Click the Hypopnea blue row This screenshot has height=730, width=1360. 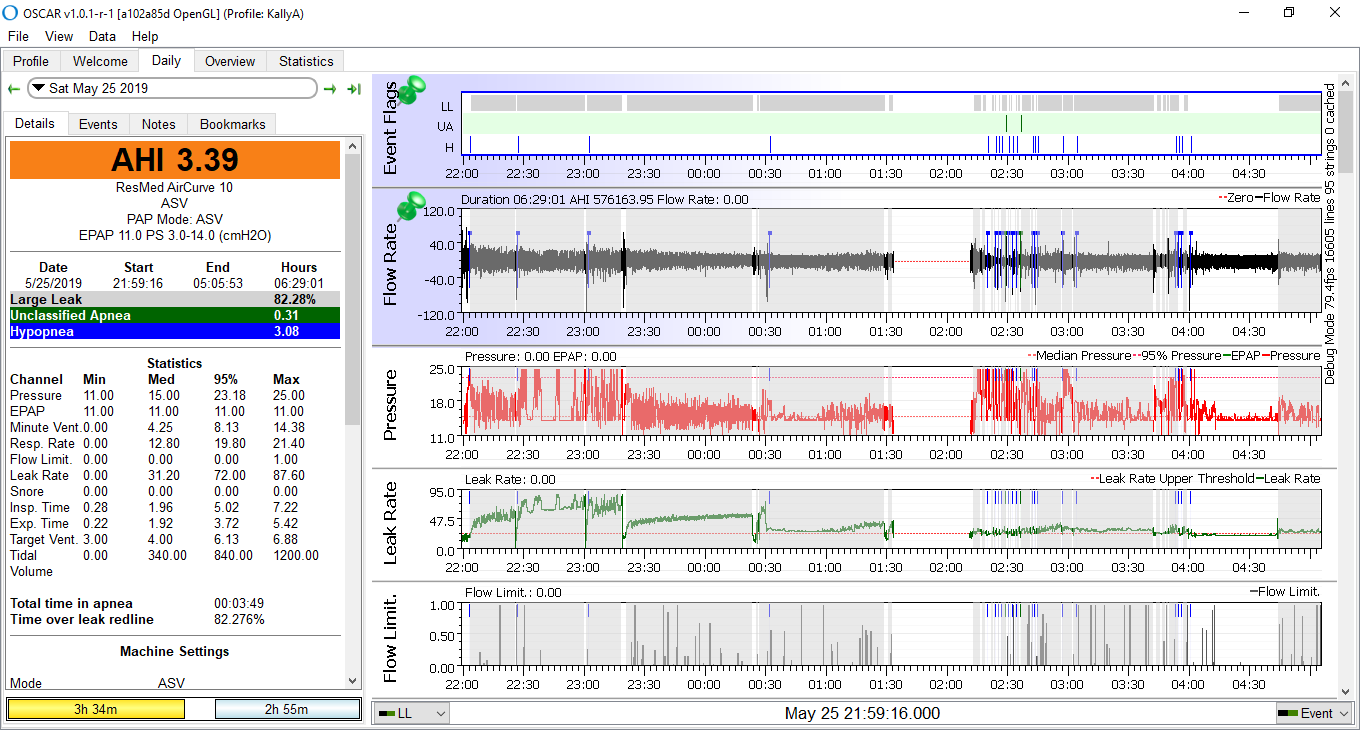[x=175, y=331]
